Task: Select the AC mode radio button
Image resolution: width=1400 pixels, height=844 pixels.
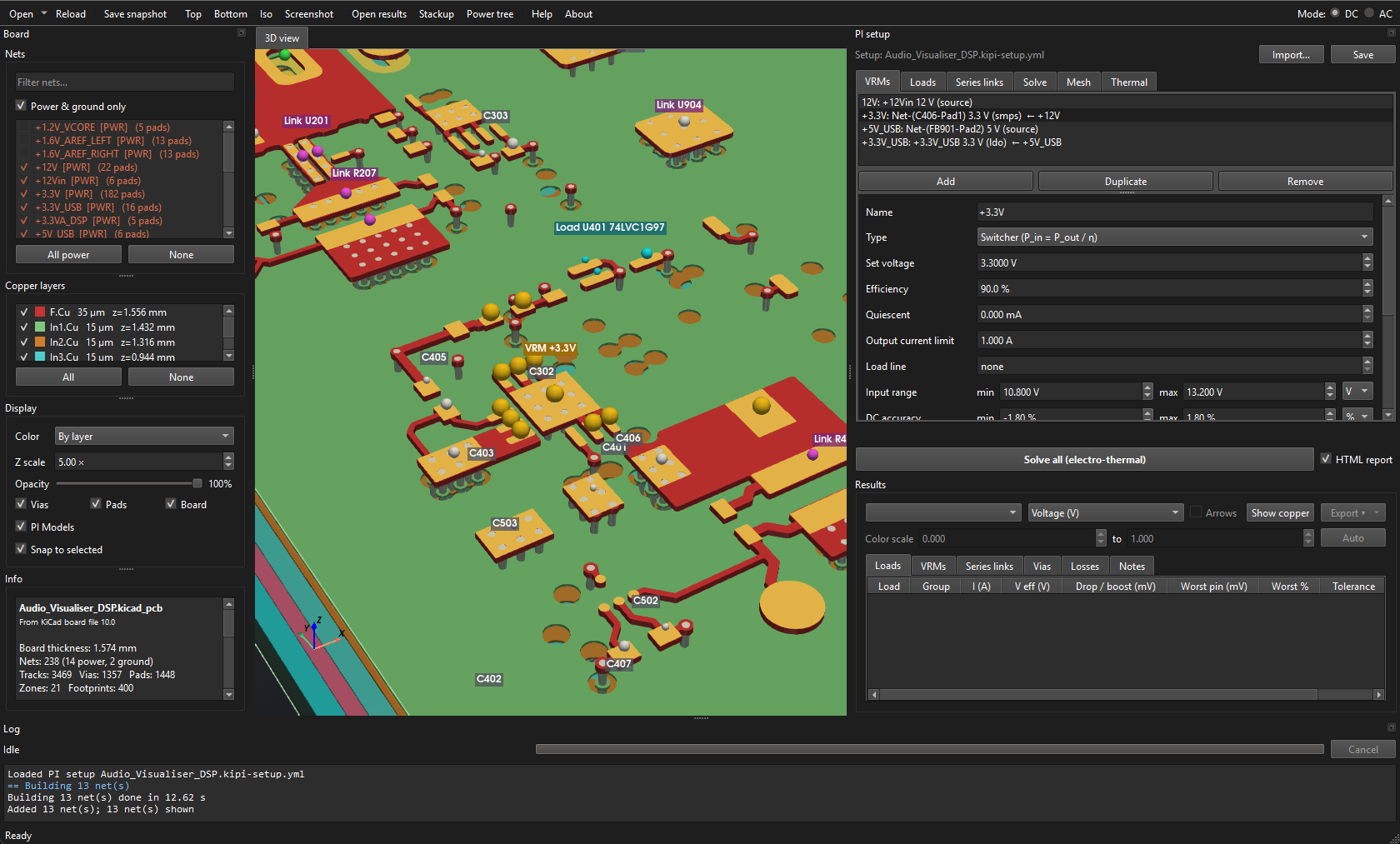Action: 1368,13
